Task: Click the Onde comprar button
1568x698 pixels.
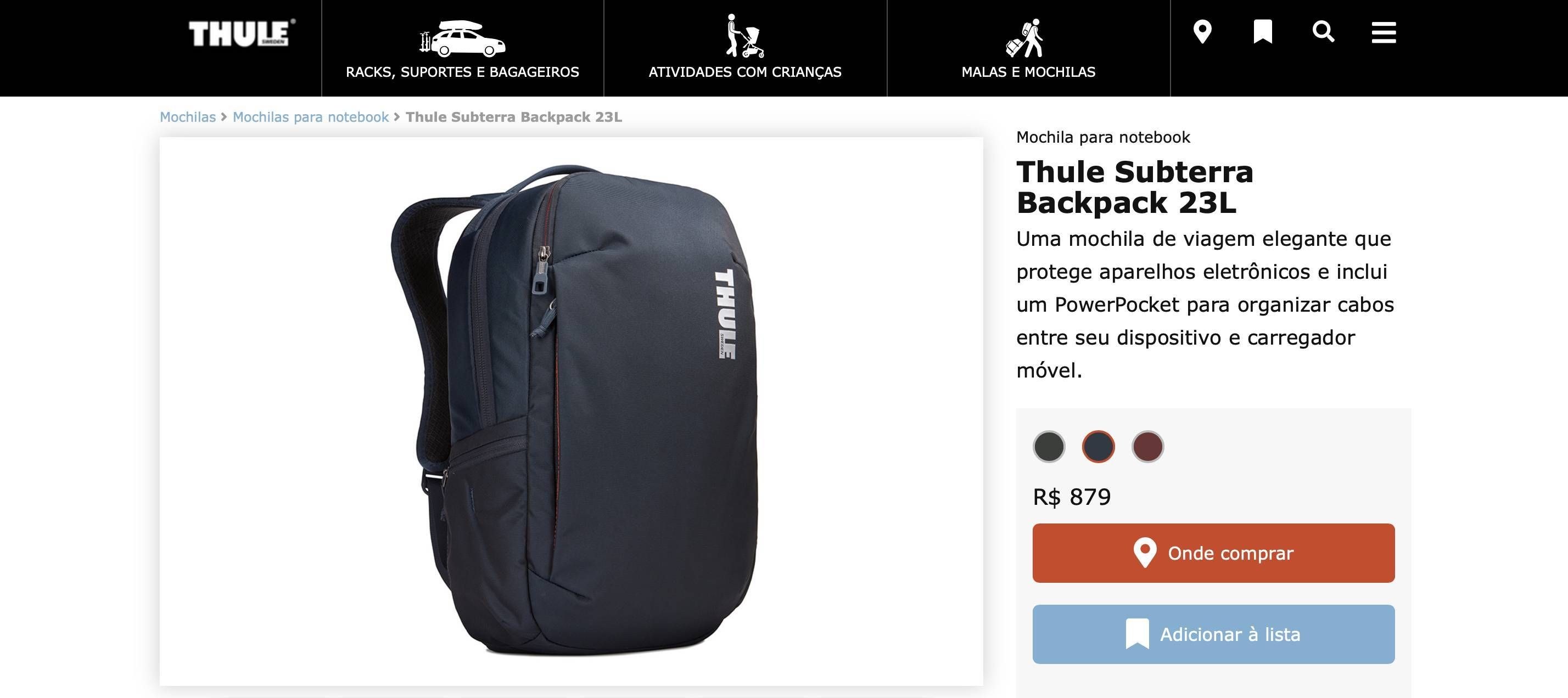Action: point(1213,553)
